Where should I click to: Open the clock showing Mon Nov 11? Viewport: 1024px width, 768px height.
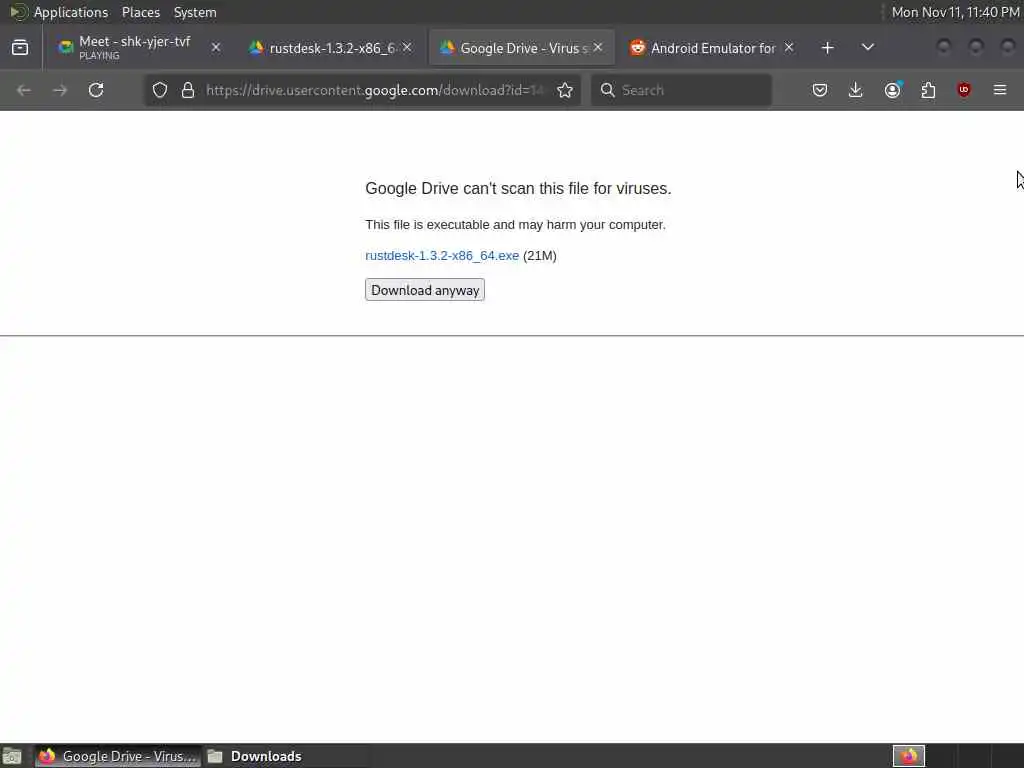coord(955,12)
